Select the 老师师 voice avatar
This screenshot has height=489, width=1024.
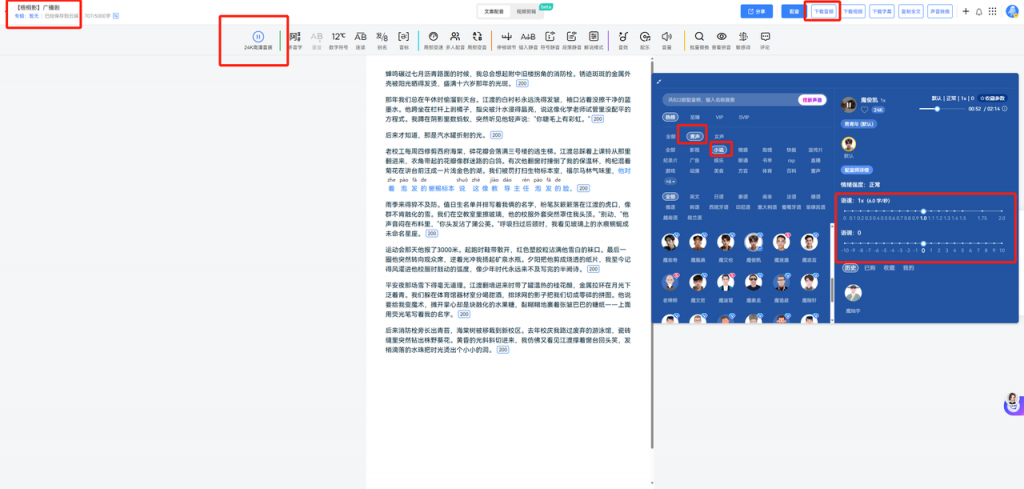669,282
